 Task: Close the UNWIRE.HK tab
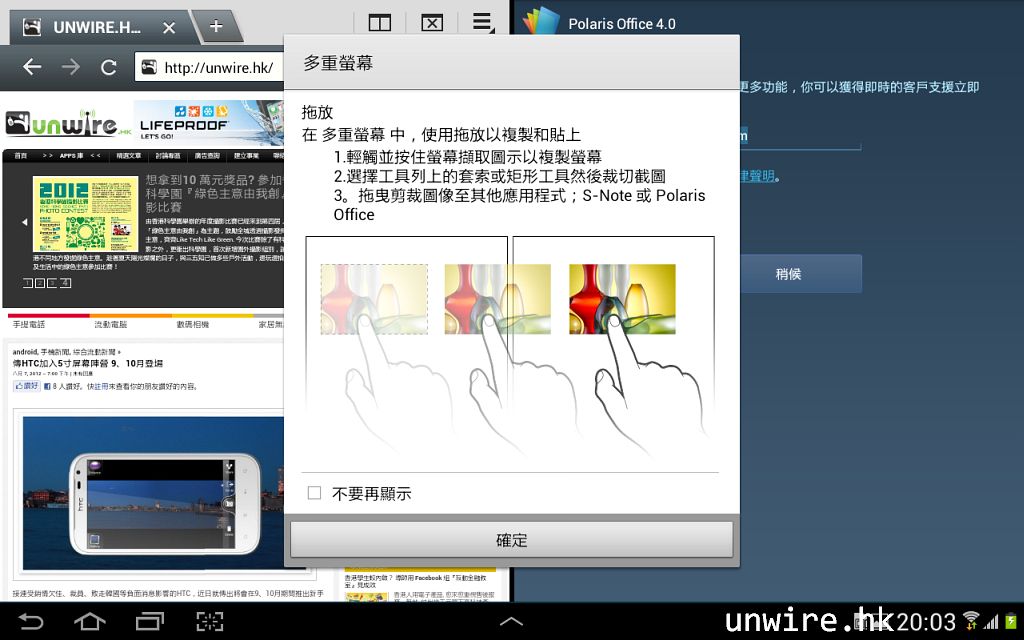pos(169,28)
